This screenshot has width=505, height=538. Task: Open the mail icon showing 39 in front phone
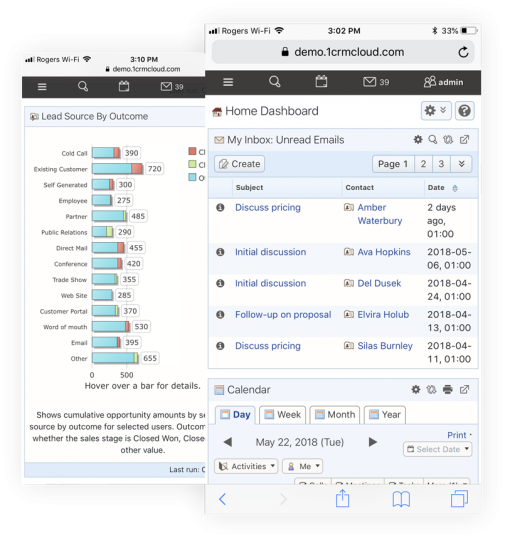pyautogui.click(x=376, y=82)
